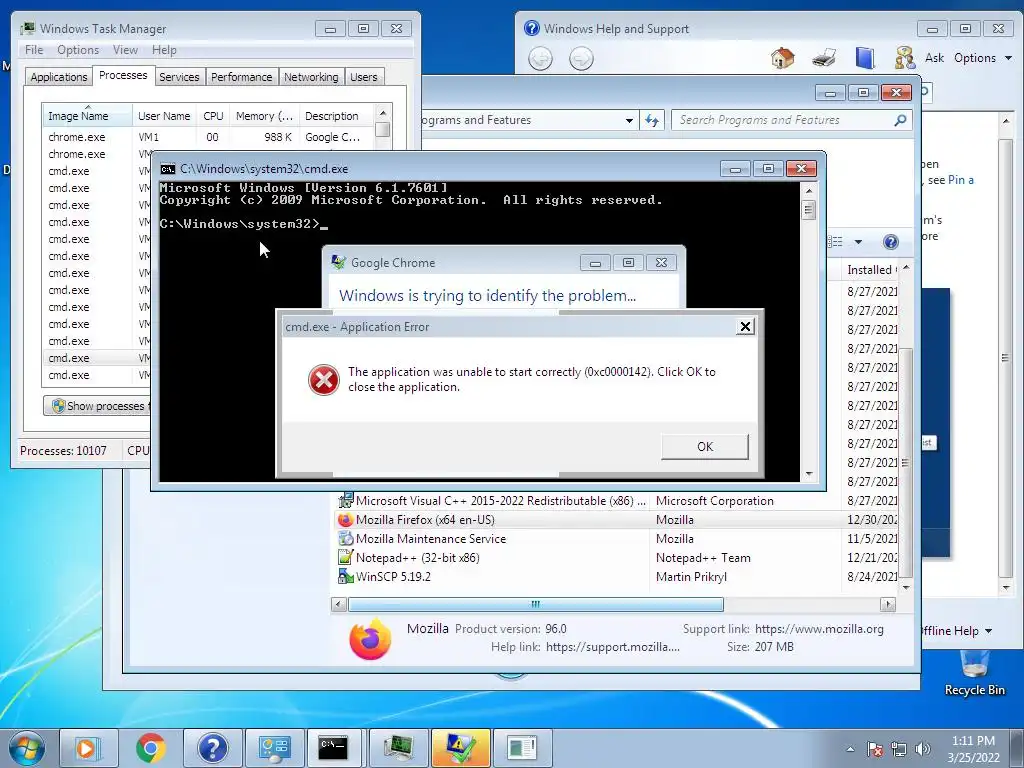Click the 'Pin a' link in Help window

click(x=961, y=180)
